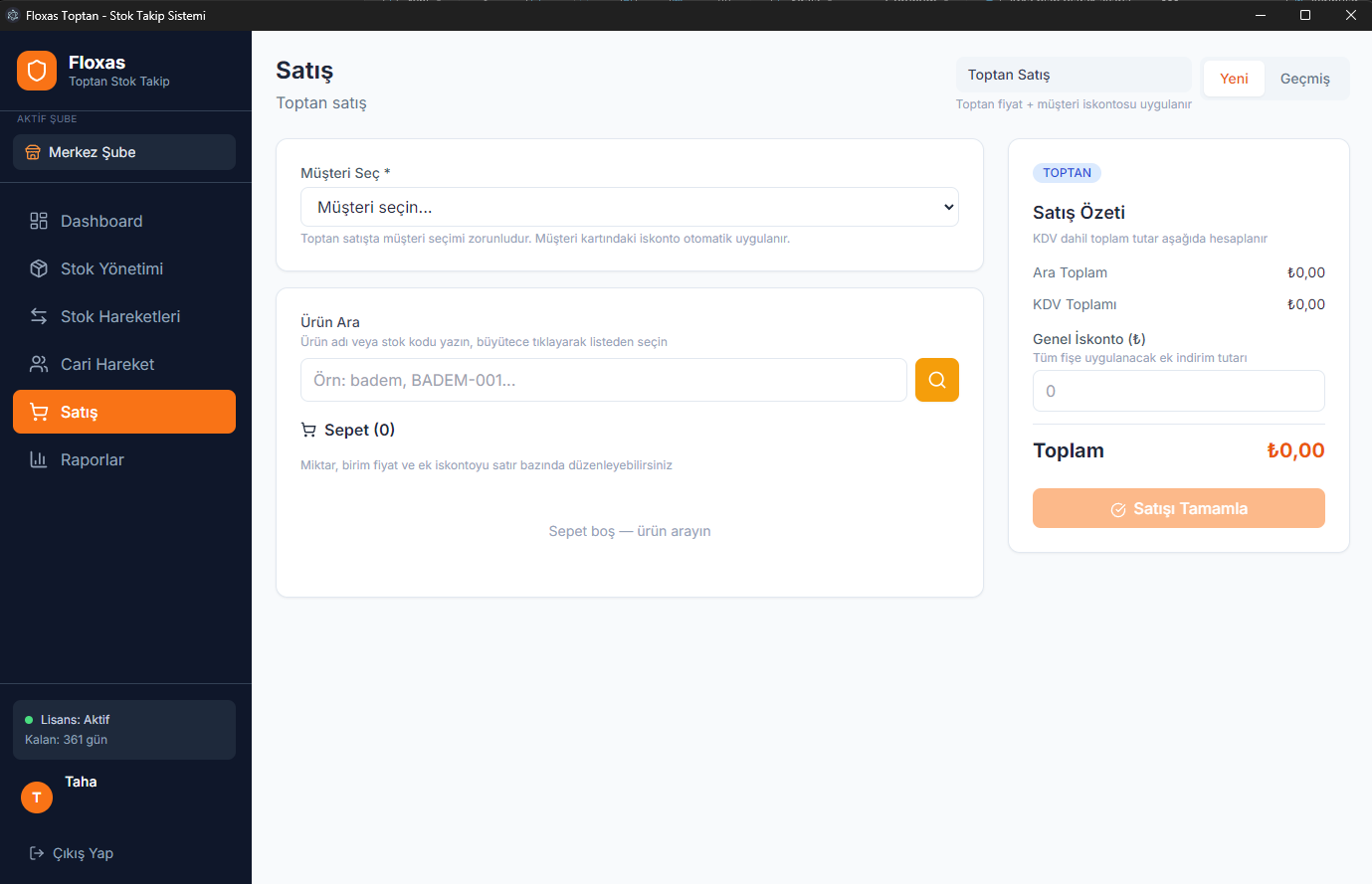Navigate to Cari Hareket
Image resolution: width=1372 pixels, height=884 pixels.
tap(124, 364)
